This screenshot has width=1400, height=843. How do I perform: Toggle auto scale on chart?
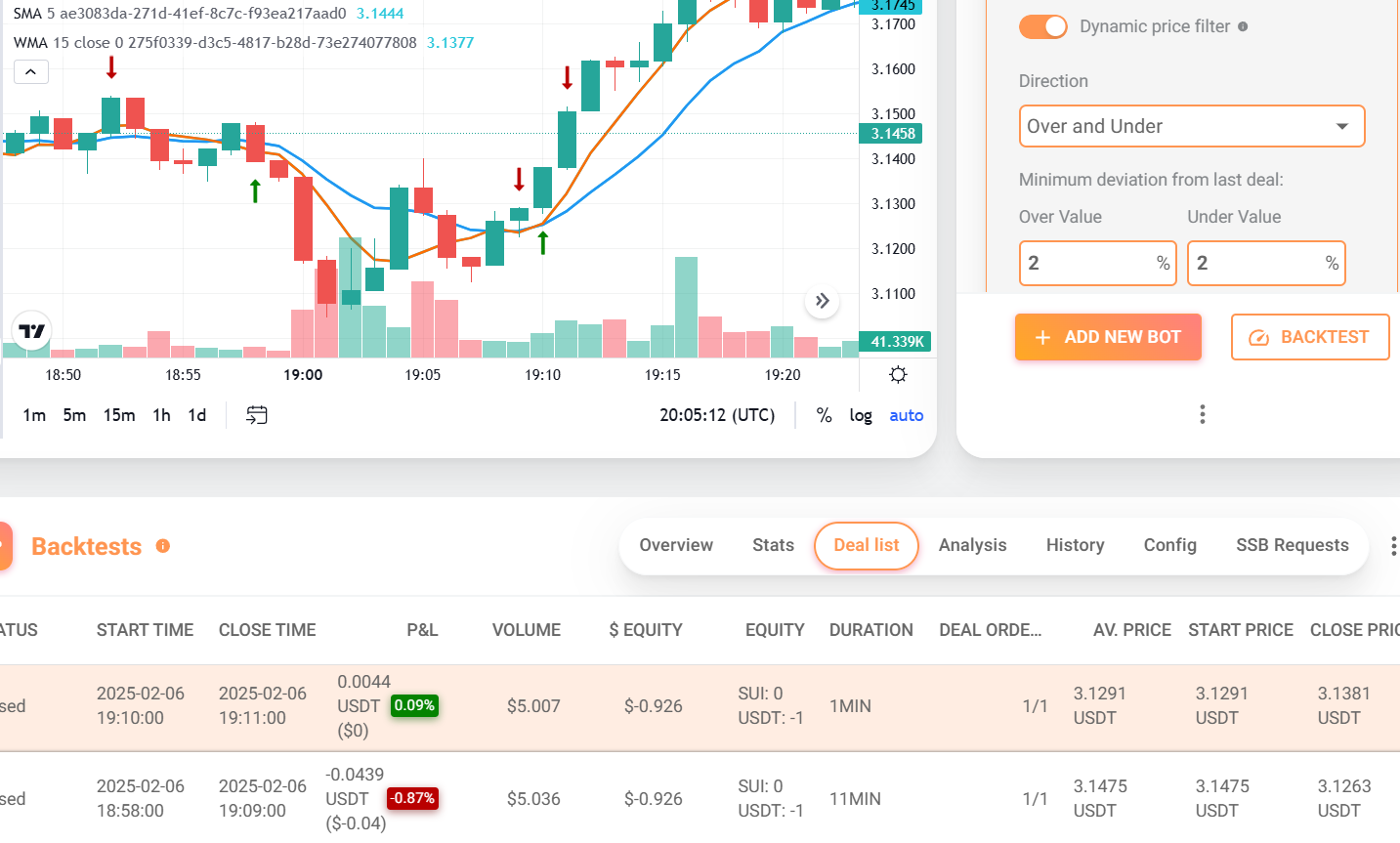(907, 415)
